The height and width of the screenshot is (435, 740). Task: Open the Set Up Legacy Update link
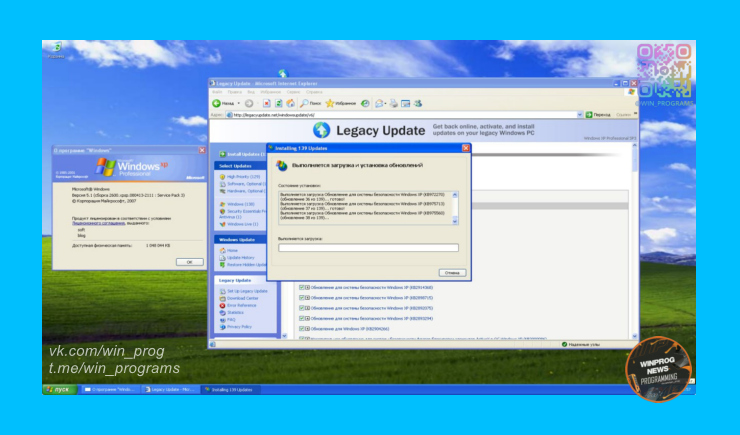click(247, 291)
